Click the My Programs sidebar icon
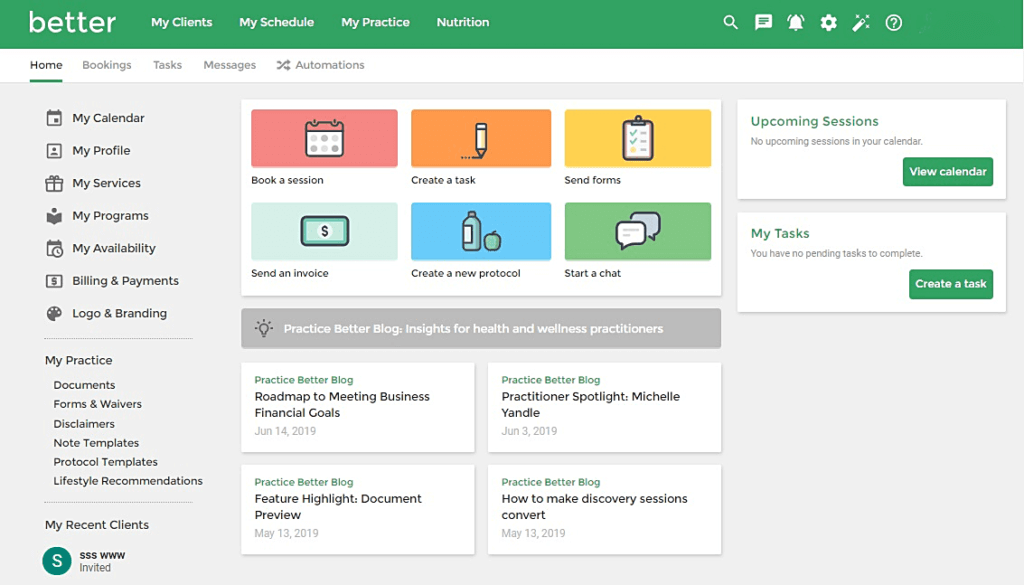The width and height of the screenshot is (1024, 585). 54,216
